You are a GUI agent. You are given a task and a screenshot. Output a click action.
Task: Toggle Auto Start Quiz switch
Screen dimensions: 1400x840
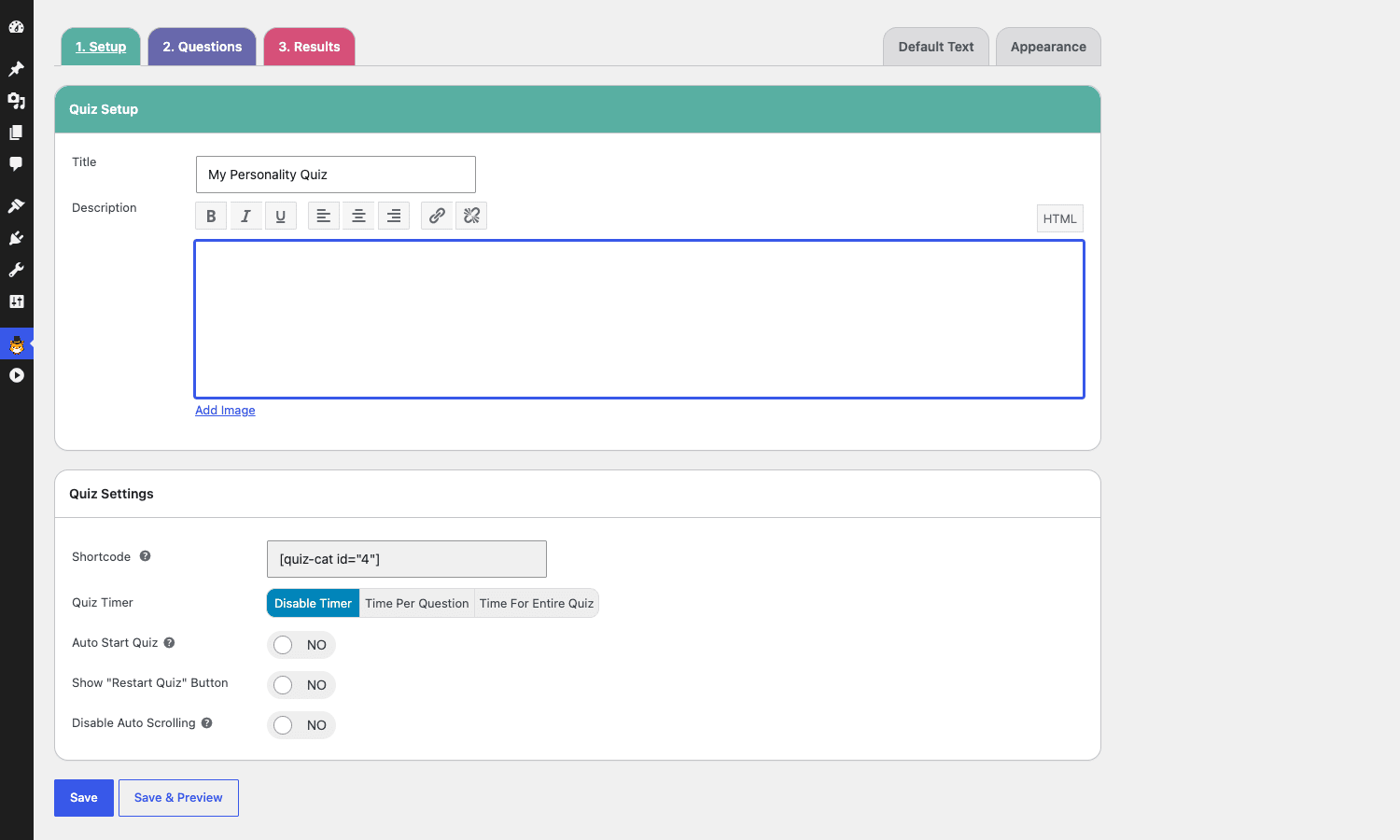click(x=301, y=645)
